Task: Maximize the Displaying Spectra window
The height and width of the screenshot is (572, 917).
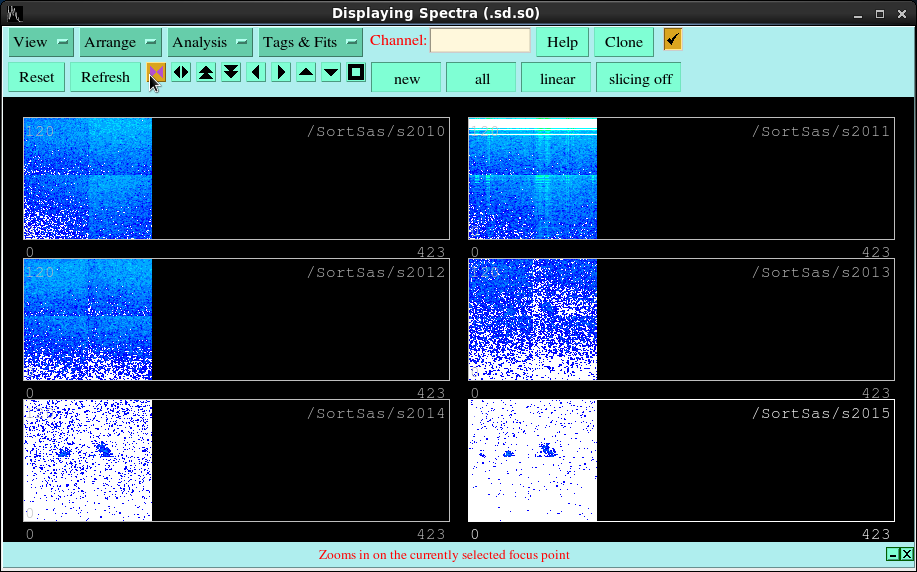Action: [x=880, y=14]
